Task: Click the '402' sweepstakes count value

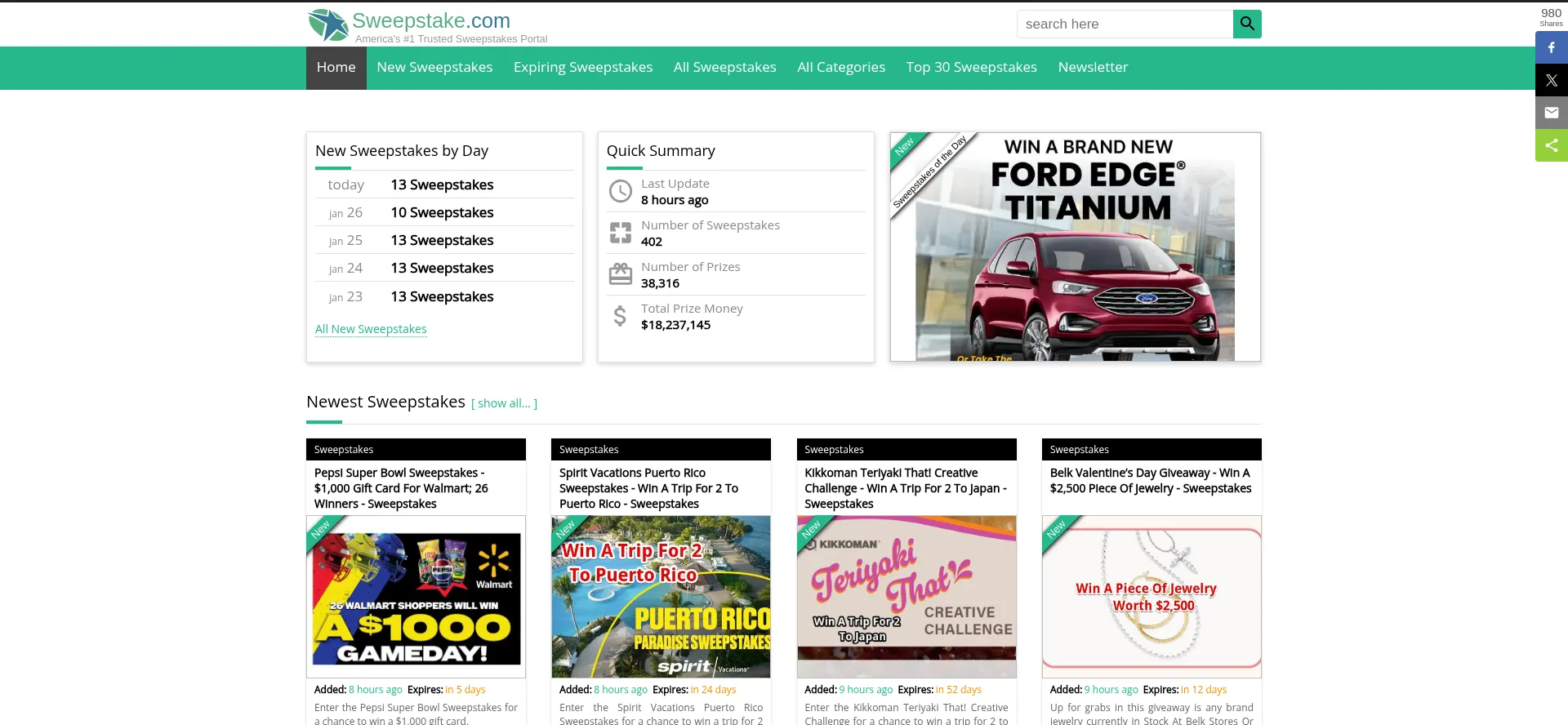Action: pos(652,242)
